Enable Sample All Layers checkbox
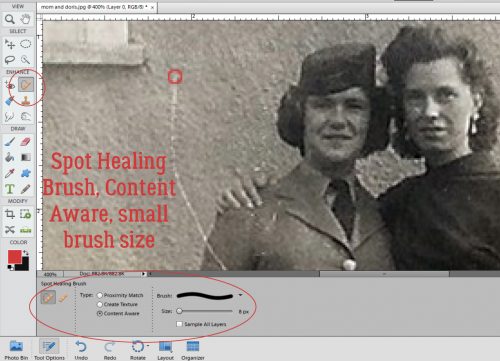 pos(179,324)
